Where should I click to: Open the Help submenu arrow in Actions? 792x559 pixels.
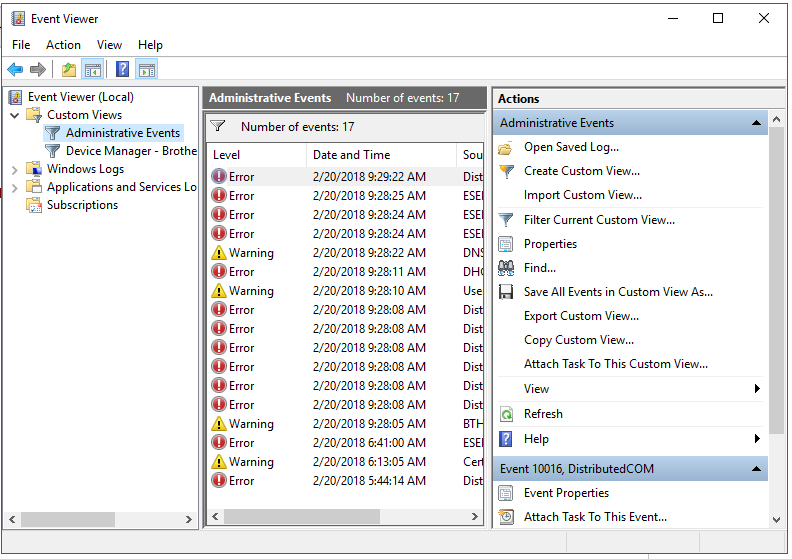tap(757, 438)
